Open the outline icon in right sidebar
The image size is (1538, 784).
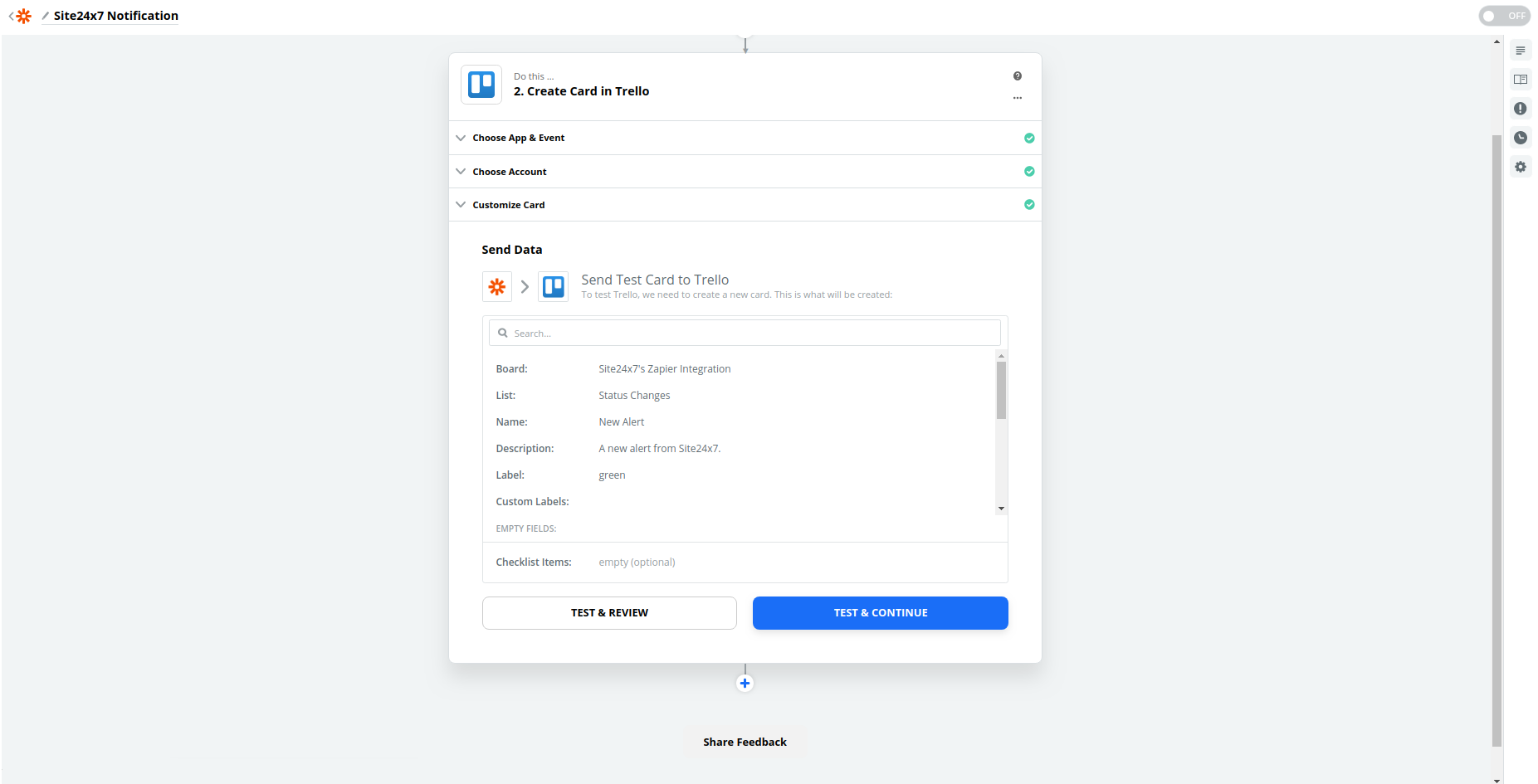pos(1520,51)
